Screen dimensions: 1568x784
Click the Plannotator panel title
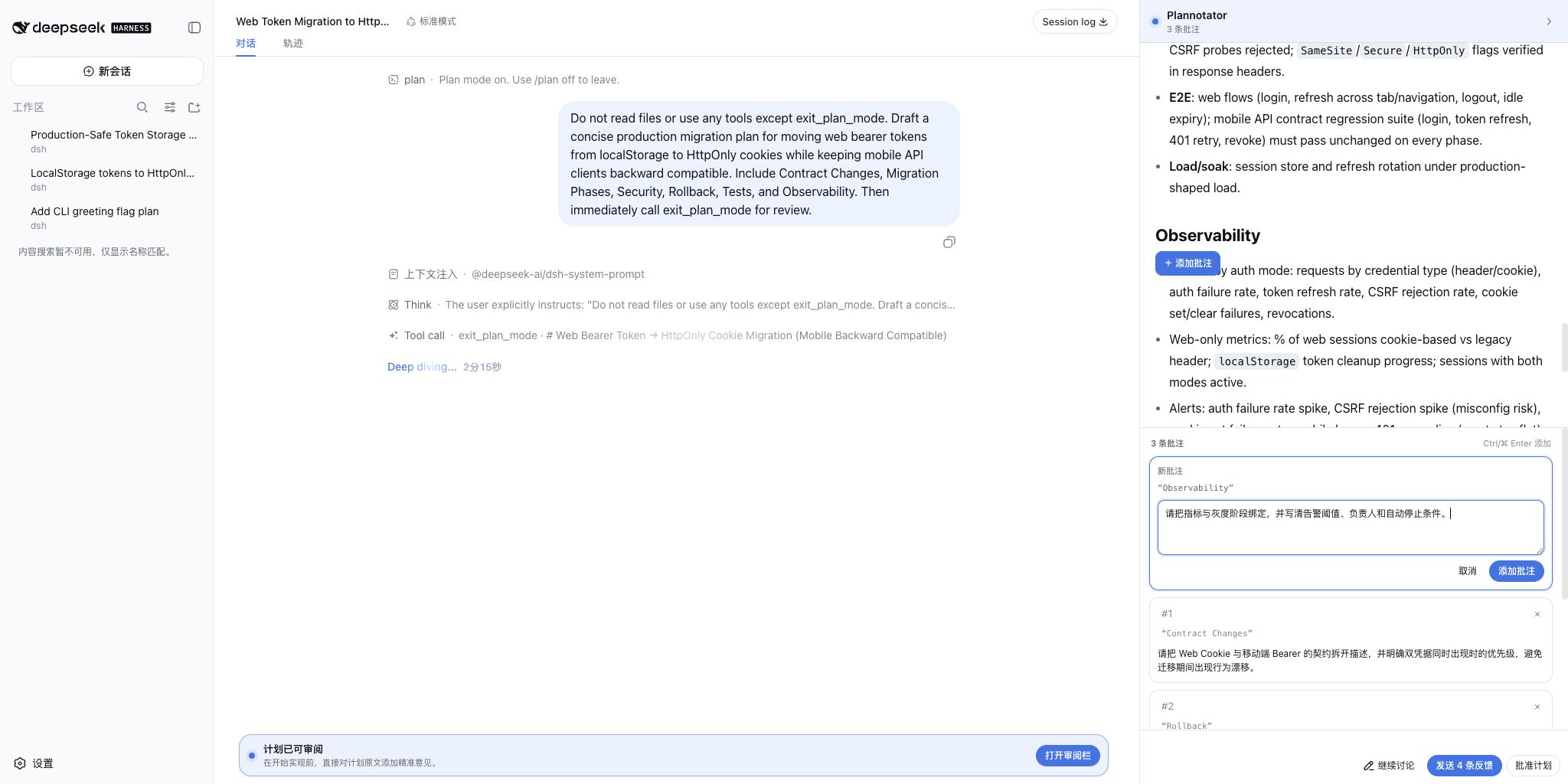(x=1197, y=15)
